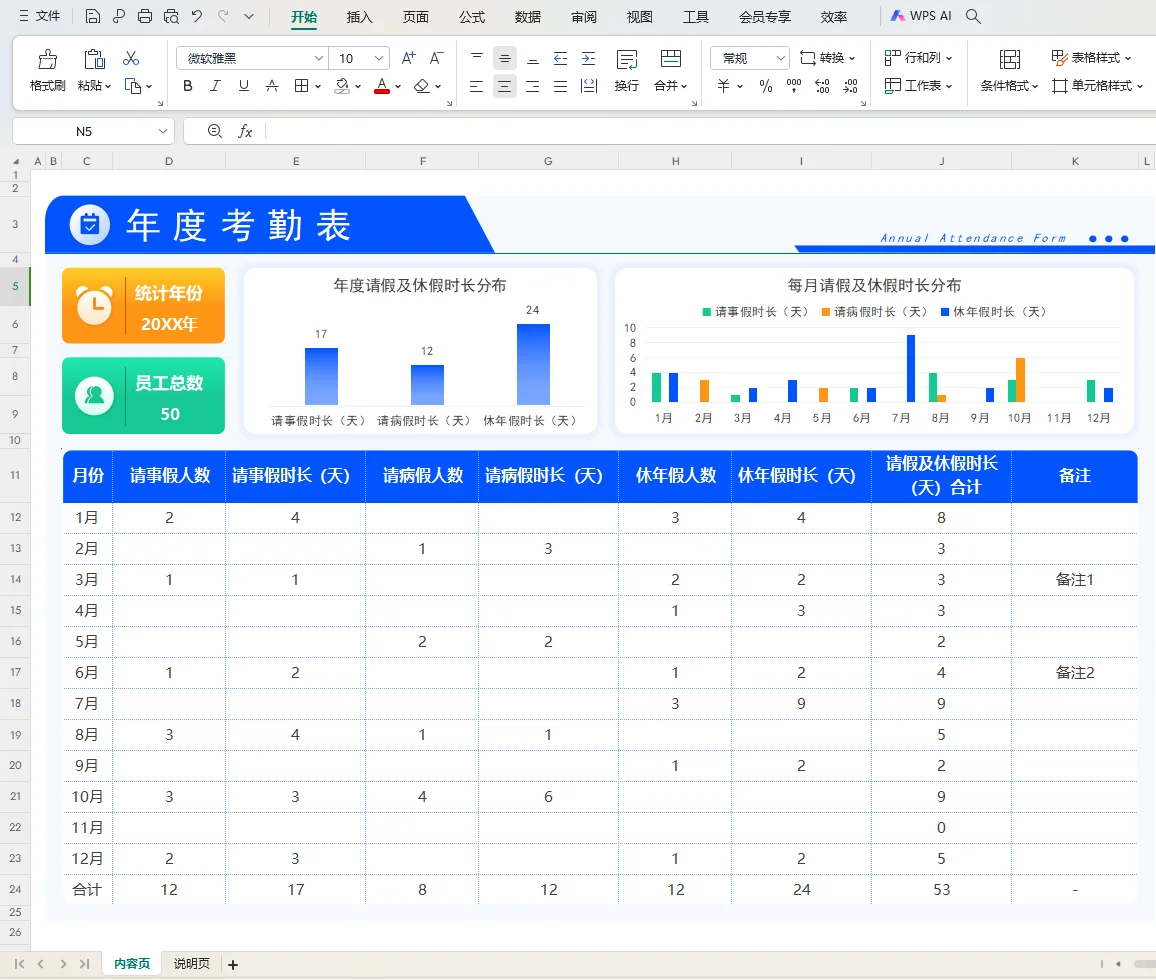
Task: Click the increase decimal places icon
Action: [x=822, y=86]
